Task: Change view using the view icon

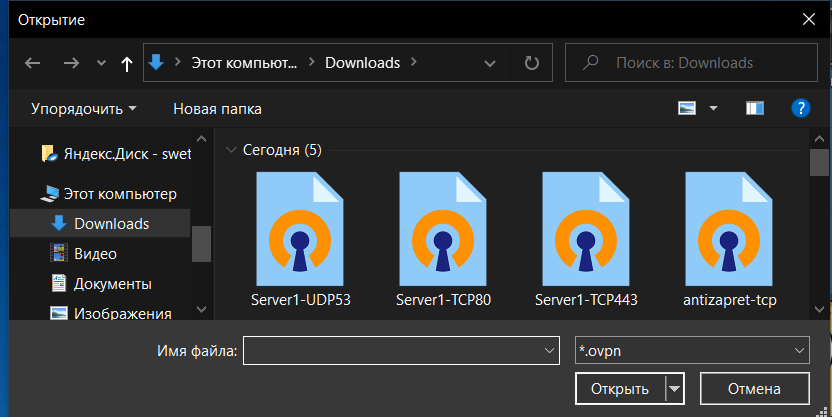Action: (x=687, y=108)
